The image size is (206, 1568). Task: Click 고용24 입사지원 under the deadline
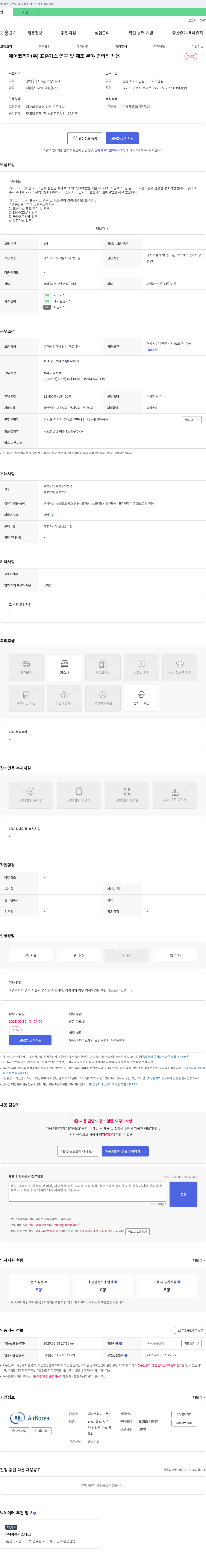point(30,1040)
